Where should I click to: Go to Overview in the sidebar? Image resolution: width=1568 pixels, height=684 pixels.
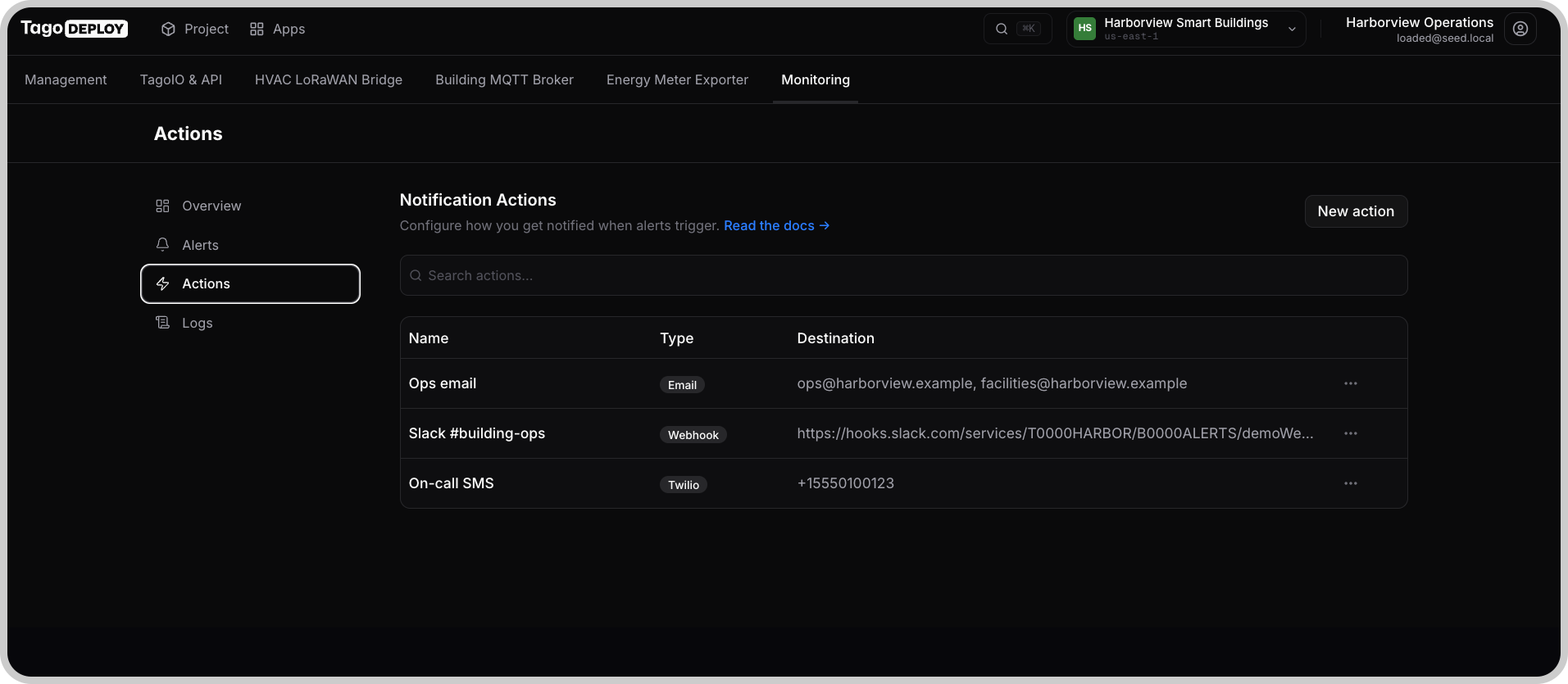(250, 206)
